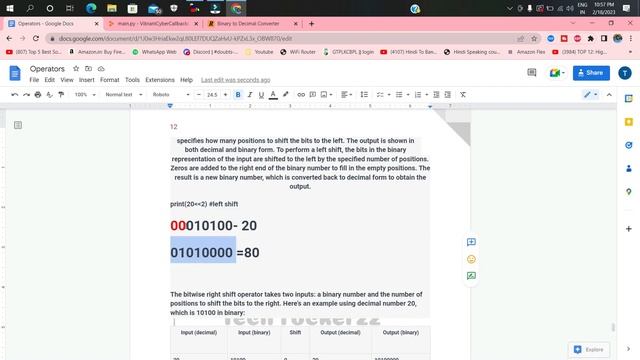Image resolution: width=640 pixels, height=360 pixels.
Task: Click the line and paragraph spacing icon
Action: click(364, 95)
